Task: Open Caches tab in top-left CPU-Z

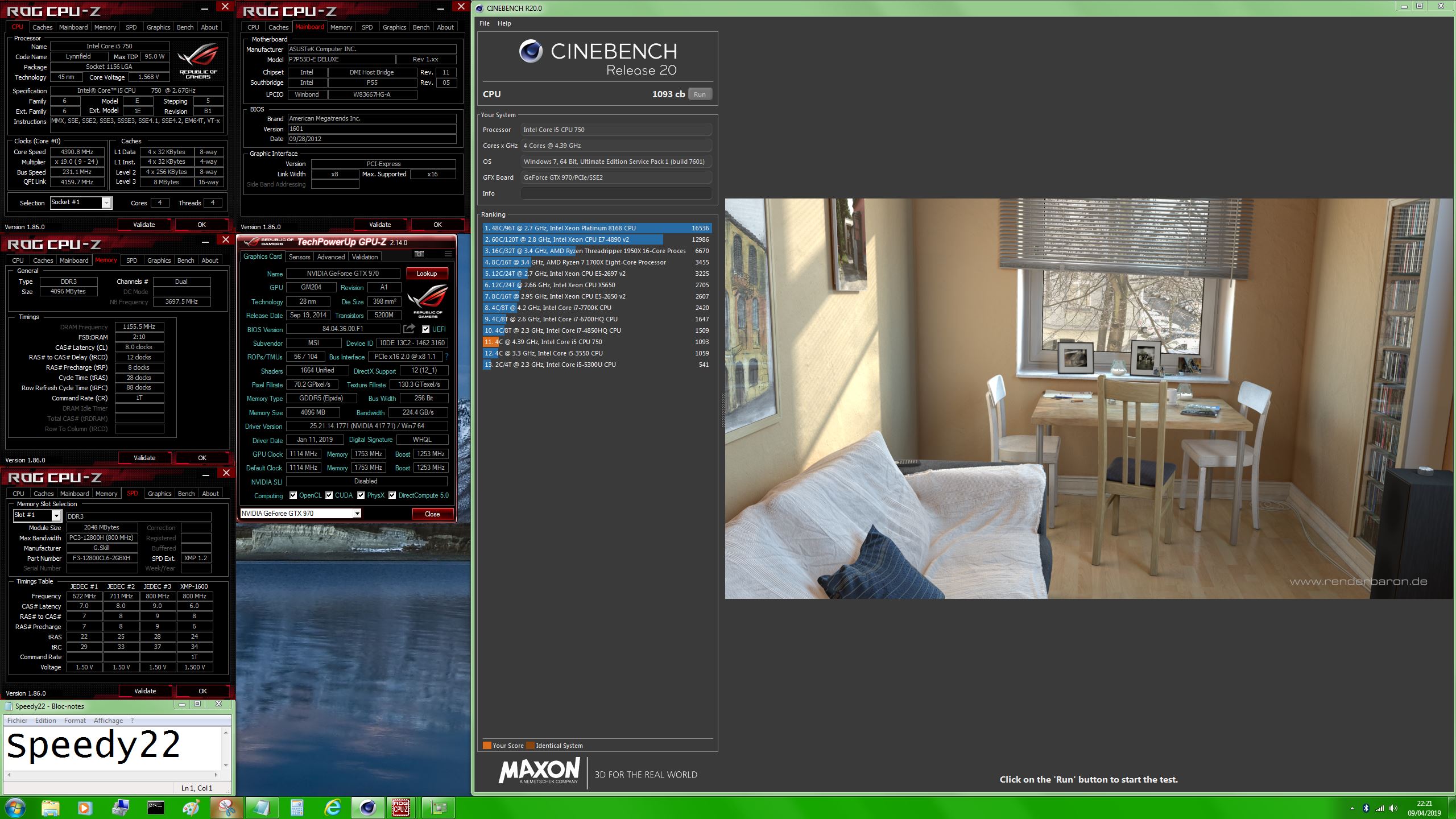Action: [42, 27]
